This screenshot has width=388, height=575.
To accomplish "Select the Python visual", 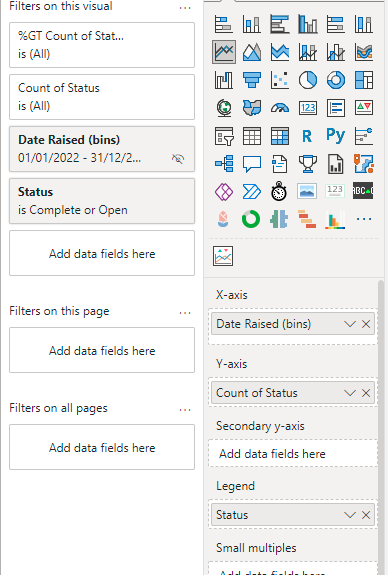I will pos(336,135).
